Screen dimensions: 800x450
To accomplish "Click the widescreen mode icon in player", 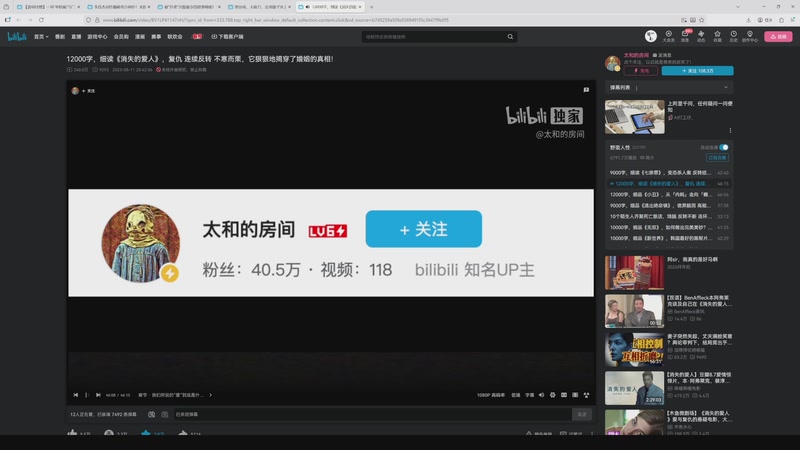I will click(x=575, y=395).
